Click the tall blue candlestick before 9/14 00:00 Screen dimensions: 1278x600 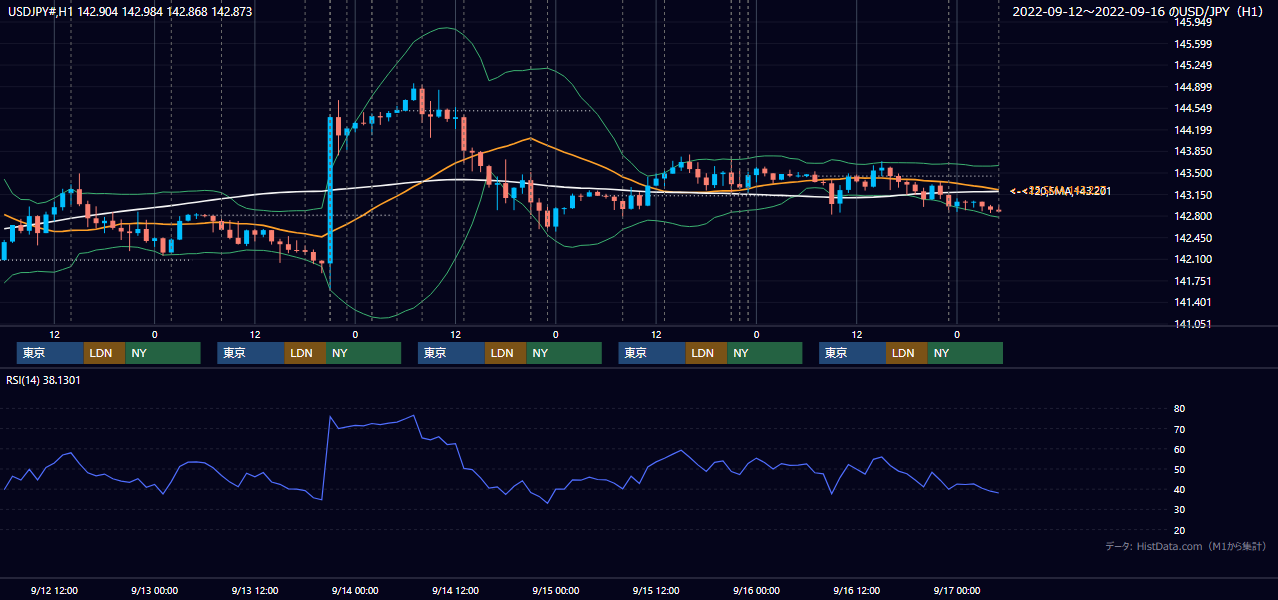(x=330, y=190)
